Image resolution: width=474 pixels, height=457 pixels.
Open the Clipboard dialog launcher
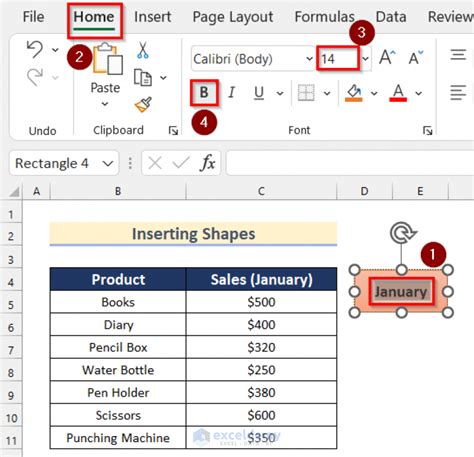pos(173,131)
